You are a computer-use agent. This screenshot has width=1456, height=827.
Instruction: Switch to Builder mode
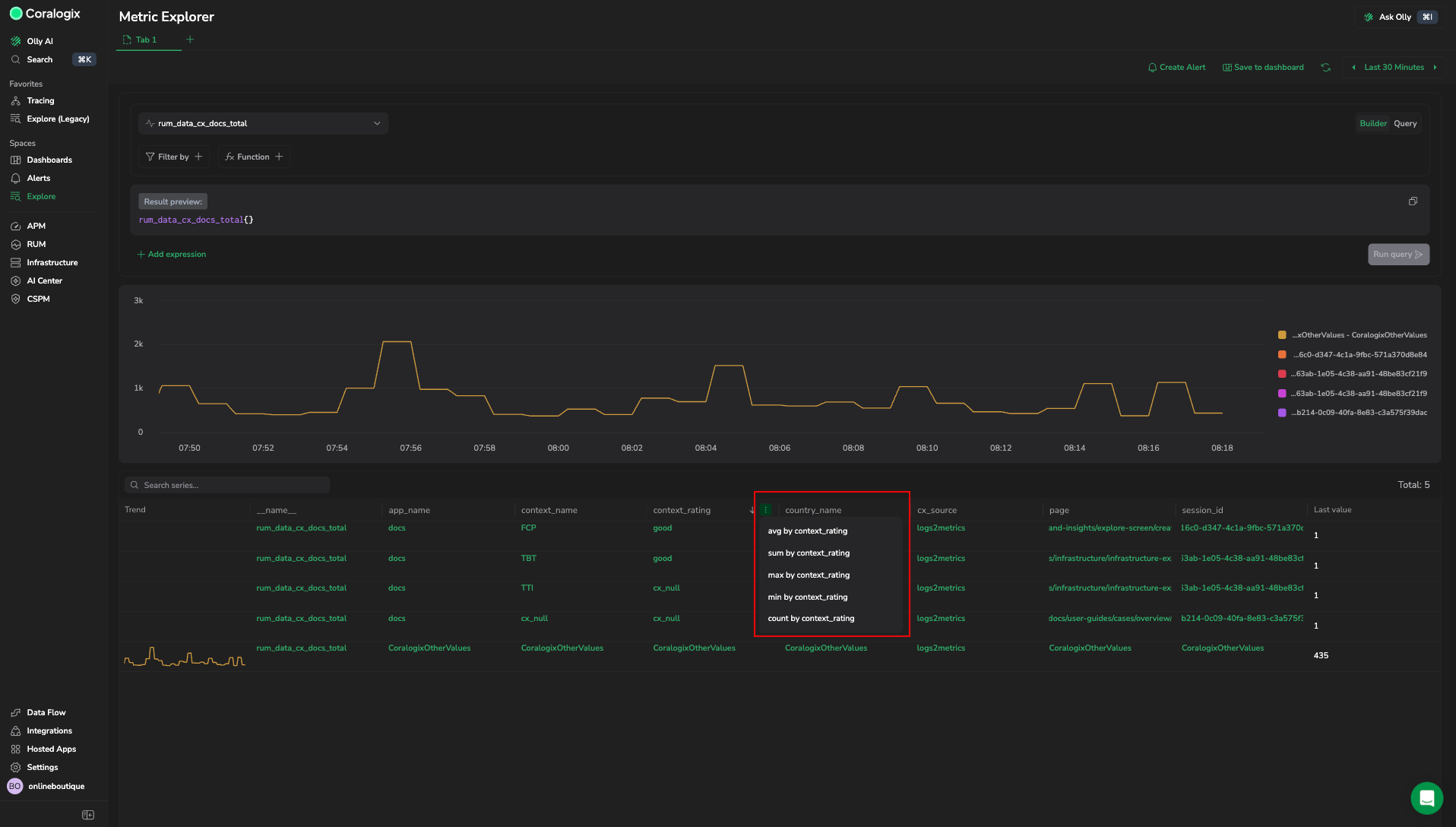pos(1373,123)
